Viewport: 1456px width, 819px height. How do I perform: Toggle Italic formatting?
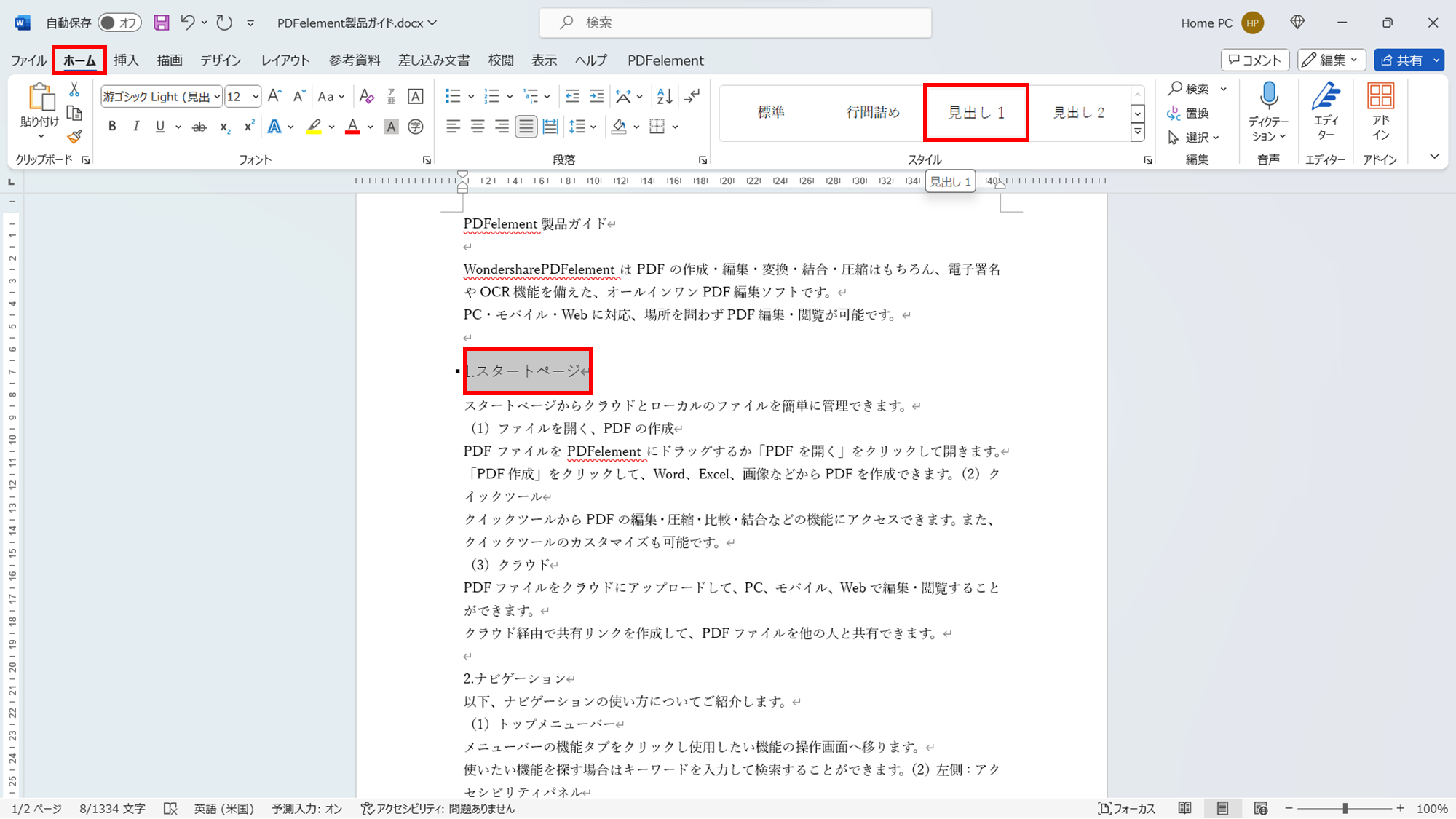(135, 127)
